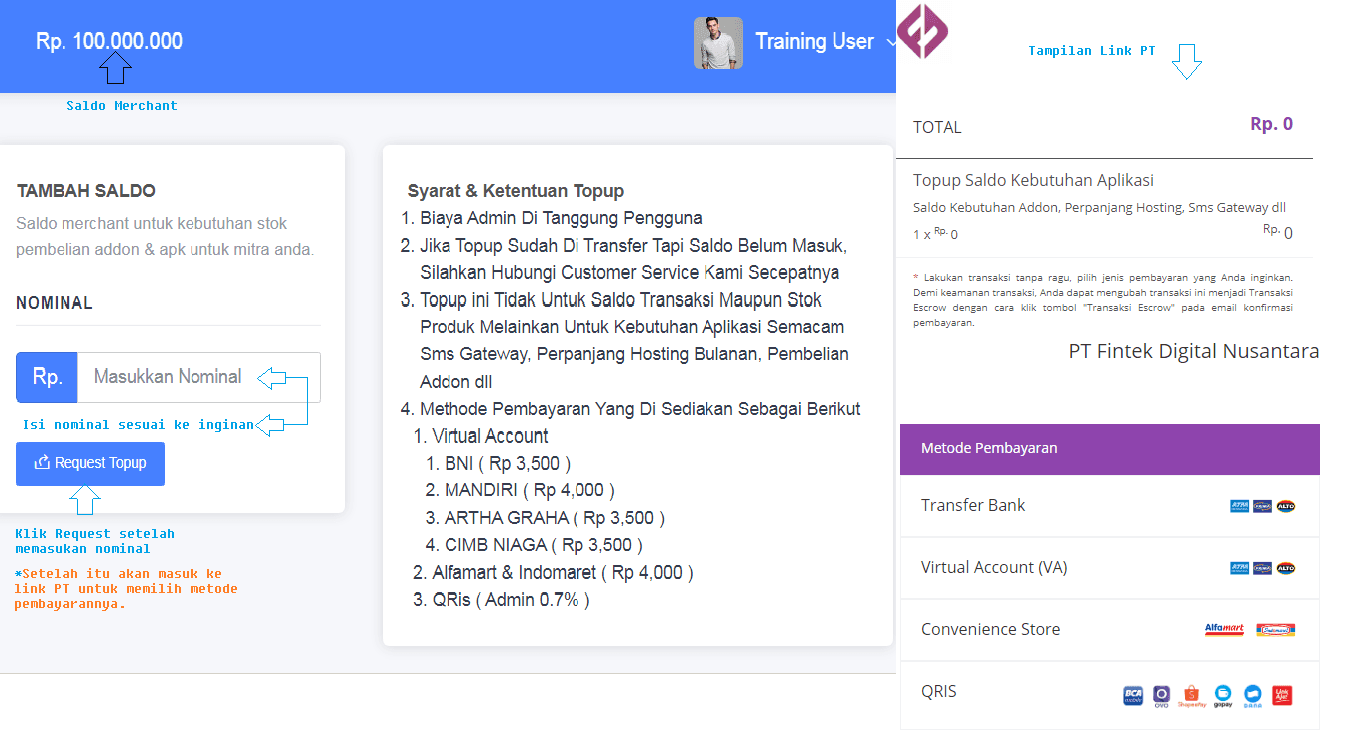The height and width of the screenshot is (734, 1350).
Task: Click ATM Bersama icon in Virtual Account row
Action: click(1240, 568)
